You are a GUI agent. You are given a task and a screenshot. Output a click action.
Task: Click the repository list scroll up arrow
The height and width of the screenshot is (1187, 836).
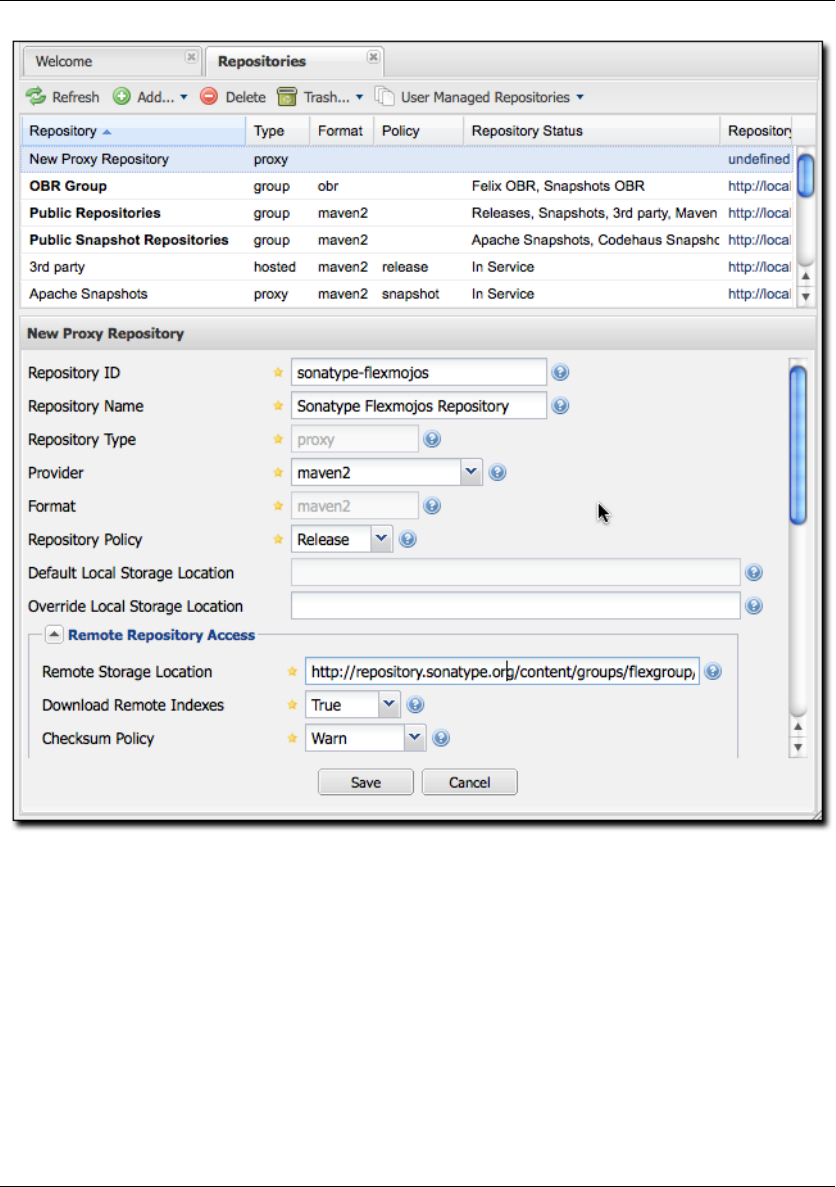[x=806, y=276]
